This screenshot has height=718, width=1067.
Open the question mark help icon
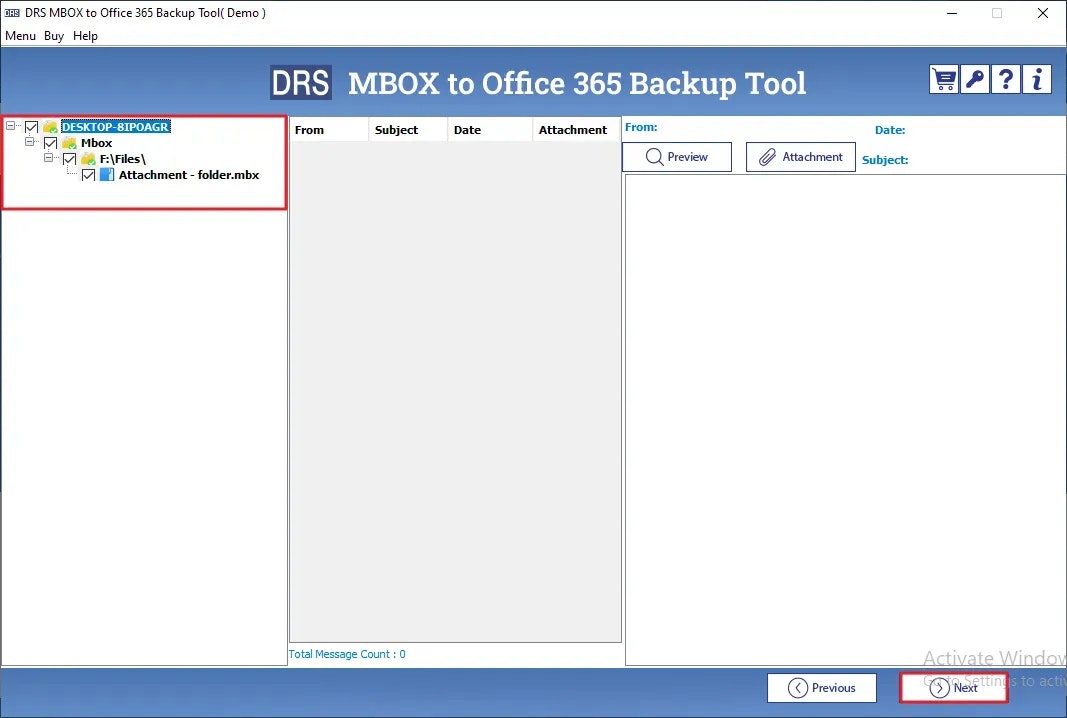tap(1006, 80)
